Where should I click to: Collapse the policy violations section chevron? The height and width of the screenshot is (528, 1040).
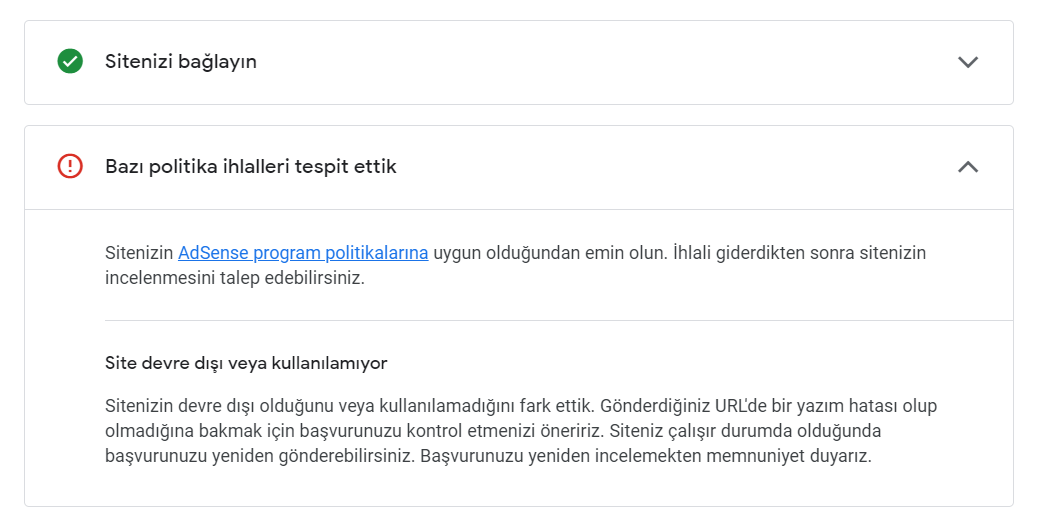pos(968,166)
